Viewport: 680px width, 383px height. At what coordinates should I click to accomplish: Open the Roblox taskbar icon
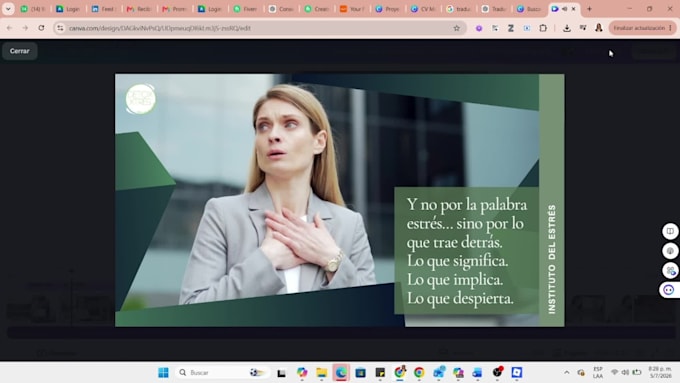click(517, 373)
